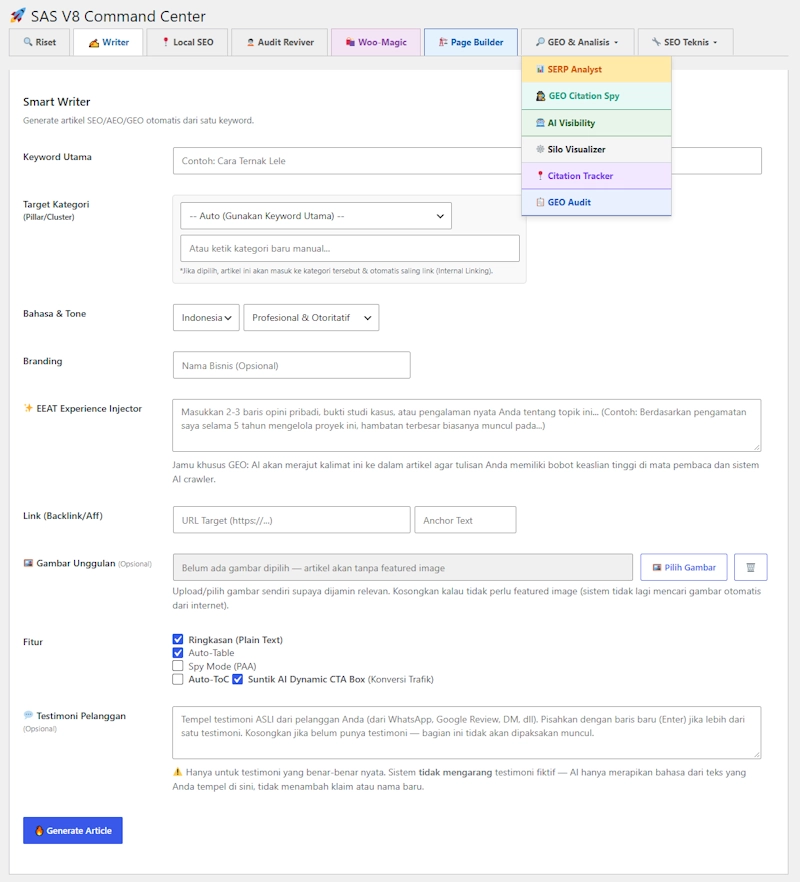This screenshot has width=800, height=882.
Task: Click the featured image path field
Action: 403,567
